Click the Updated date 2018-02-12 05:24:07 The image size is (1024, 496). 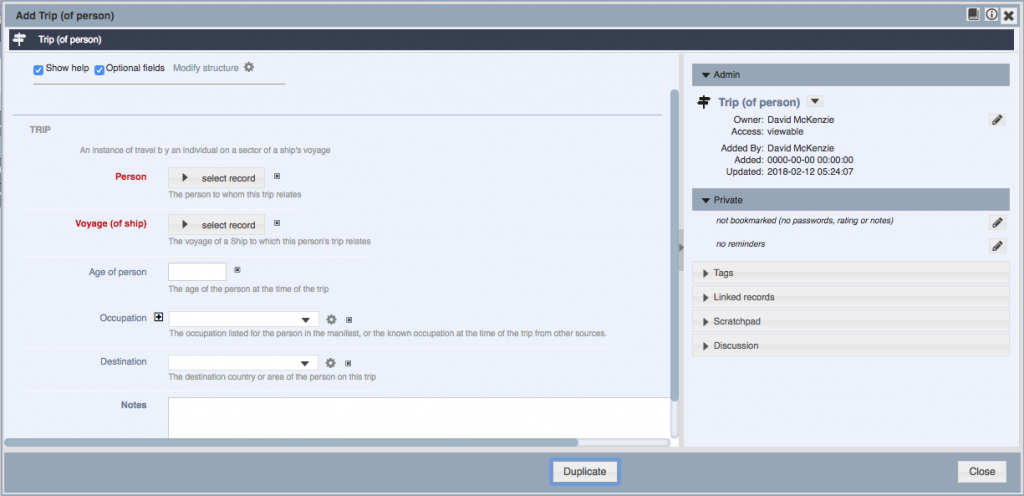tap(810, 172)
